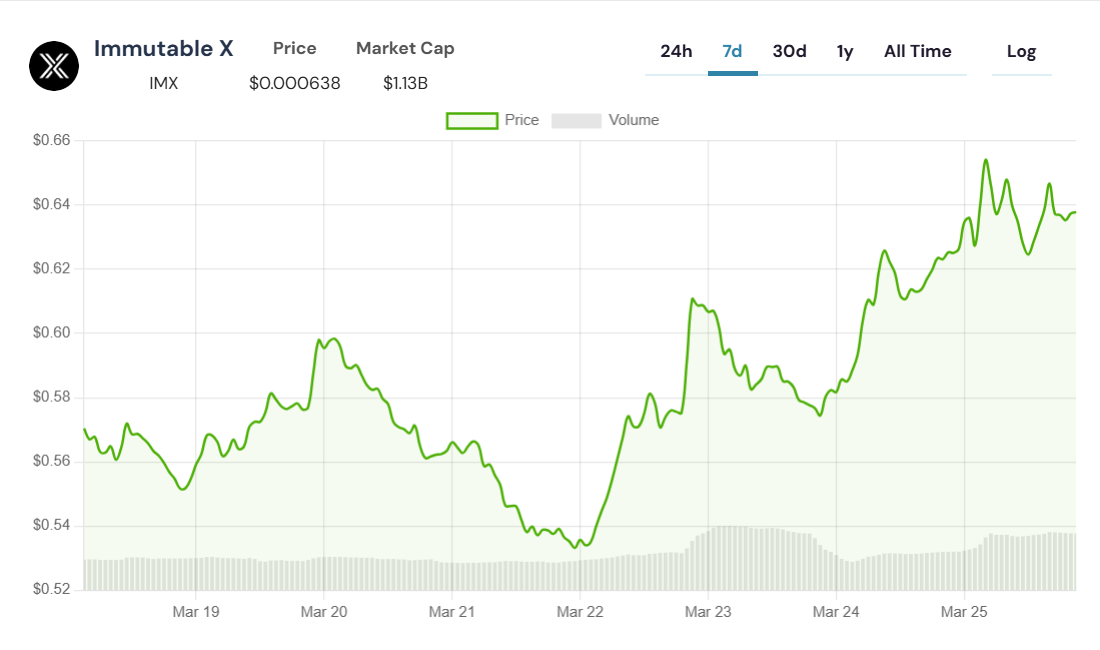Click the Price legend label

click(522, 120)
